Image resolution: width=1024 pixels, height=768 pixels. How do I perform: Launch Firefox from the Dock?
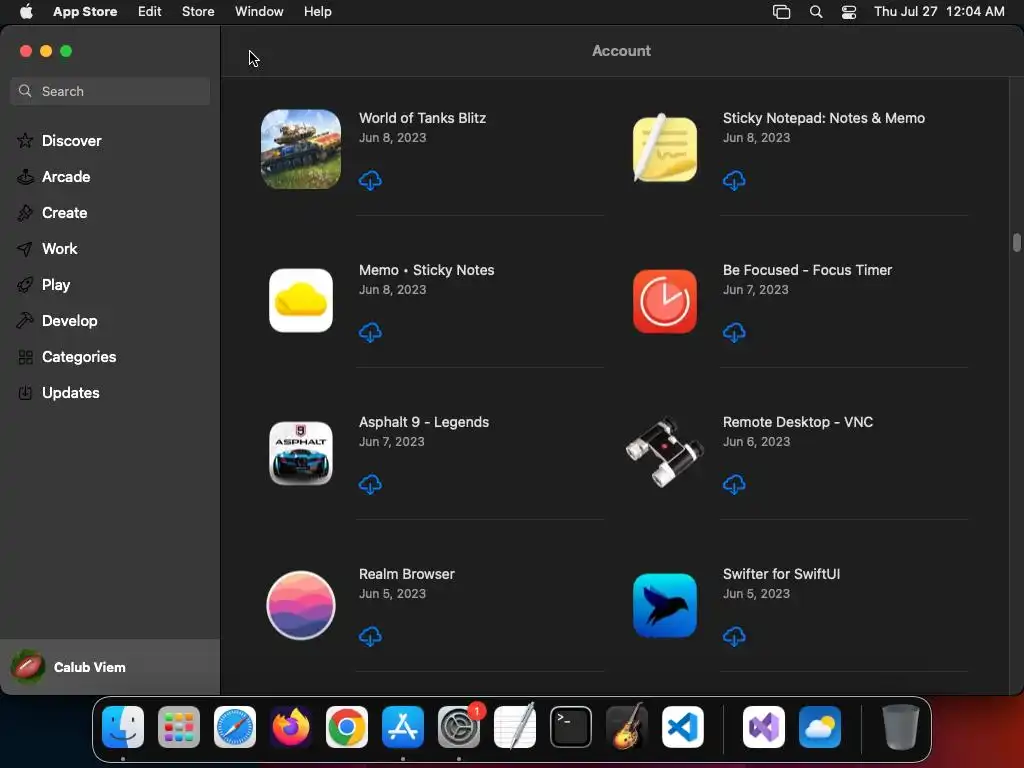(x=291, y=726)
